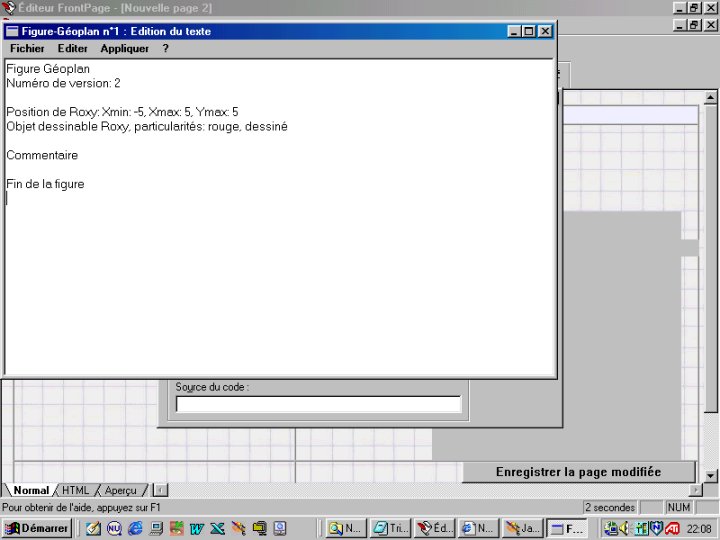The width and height of the screenshot is (720, 540).
Task: Switch to the 'Éd...' FrontPage taskbar button
Action: (x=434, y=529)
